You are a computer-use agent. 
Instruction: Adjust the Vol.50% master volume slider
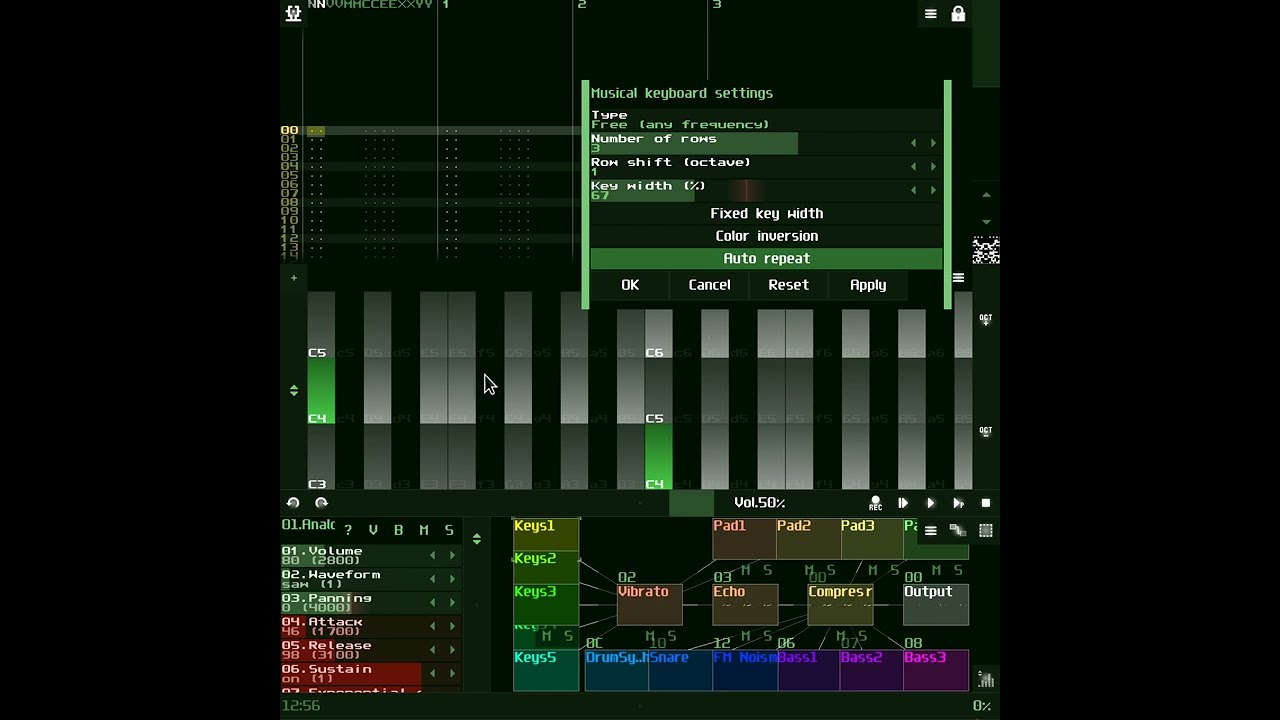(760, 503)
